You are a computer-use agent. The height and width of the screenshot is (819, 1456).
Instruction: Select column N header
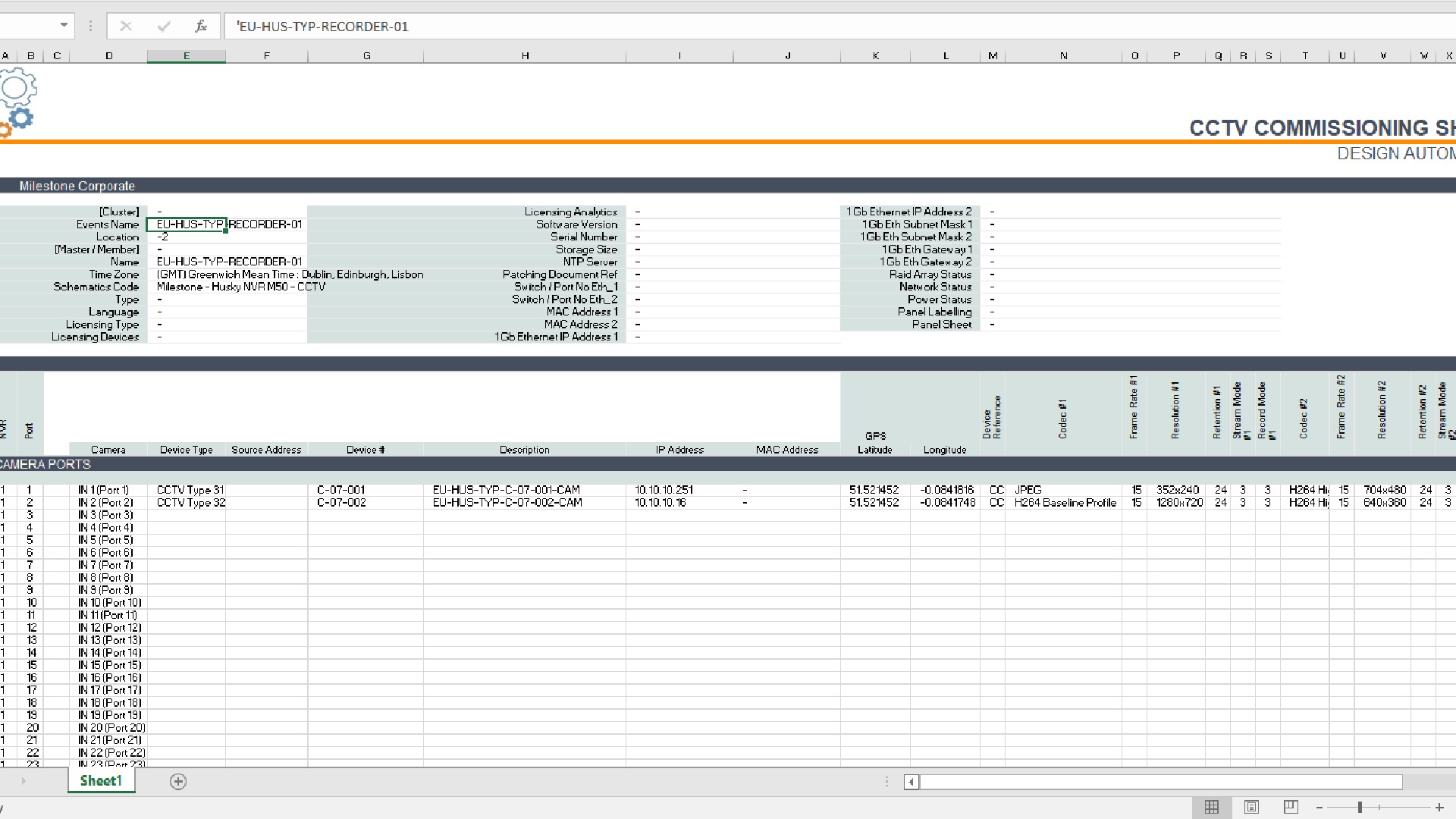click(x=1063, y=56)
